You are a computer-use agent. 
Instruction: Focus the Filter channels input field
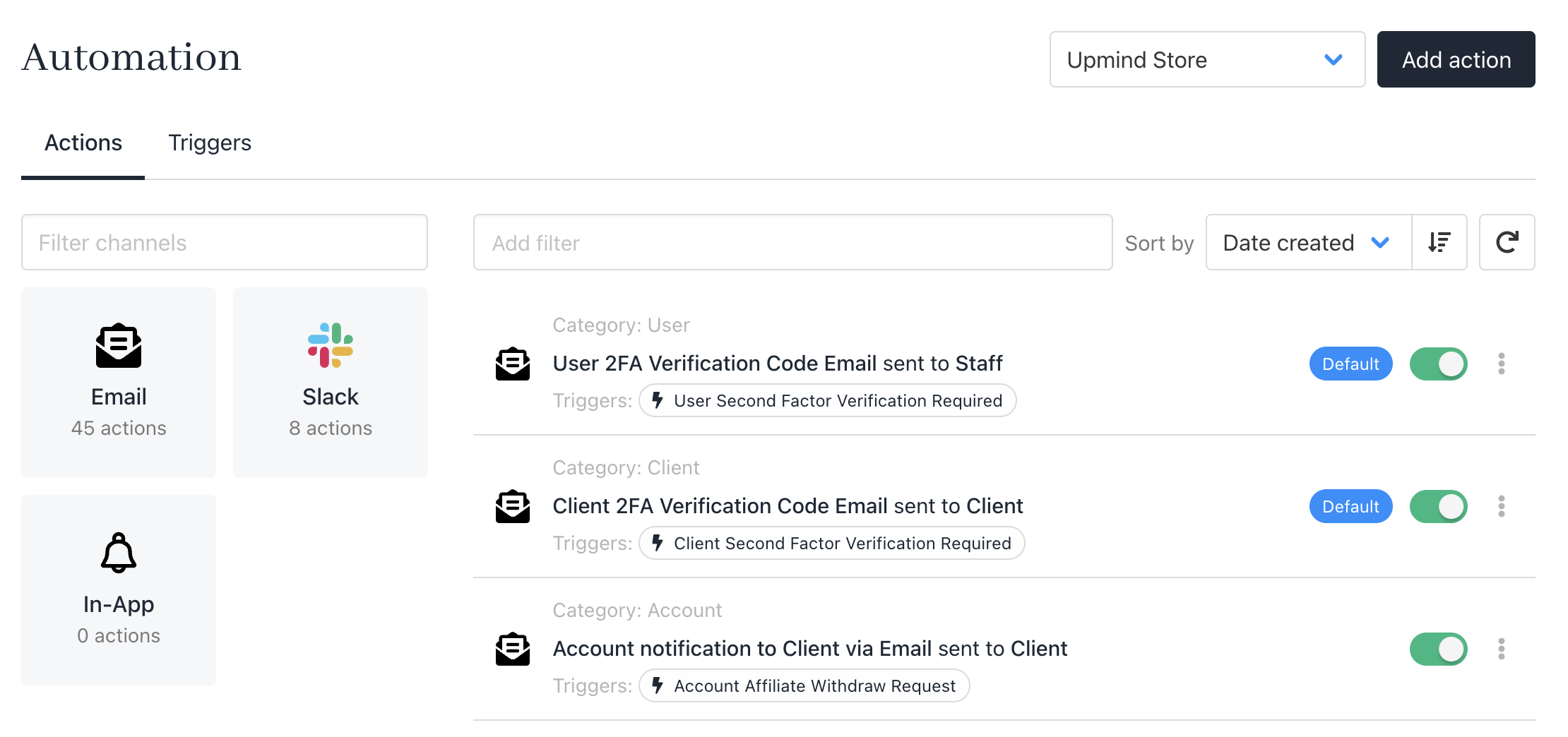point(225,242)
